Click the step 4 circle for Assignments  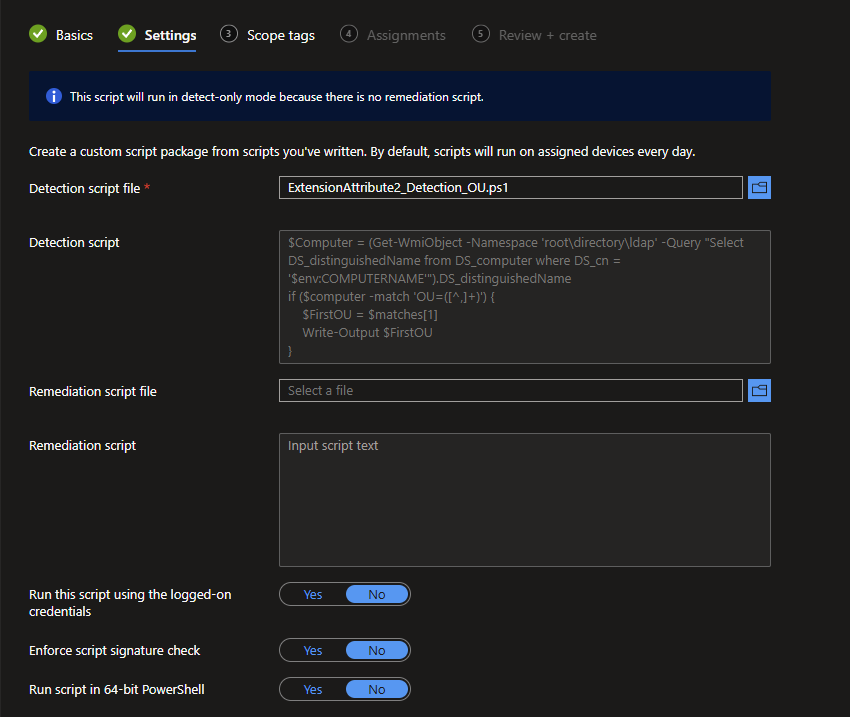[x=349, y=35]
